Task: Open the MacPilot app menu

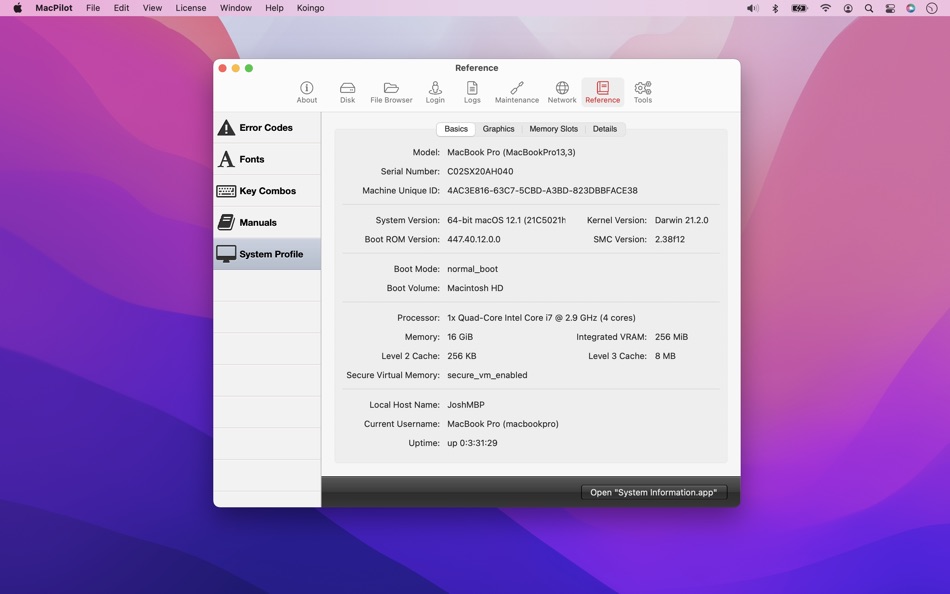Action: (54, 8)
